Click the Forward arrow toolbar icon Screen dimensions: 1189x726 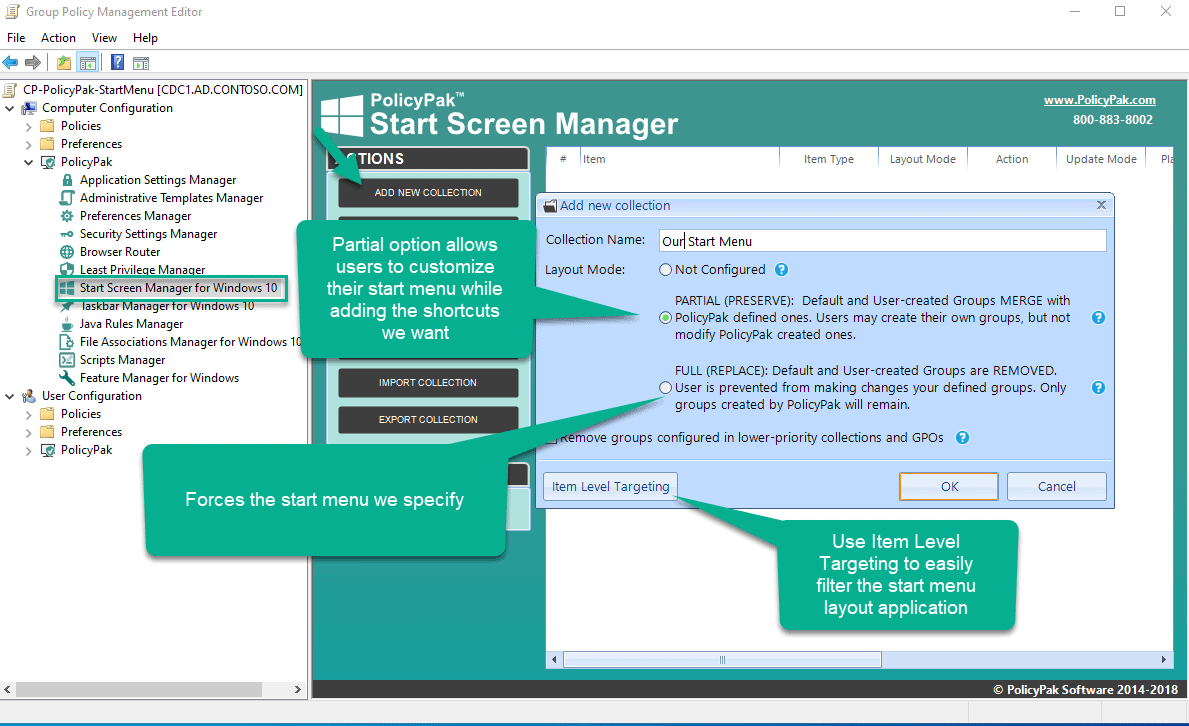coord(33,62)
